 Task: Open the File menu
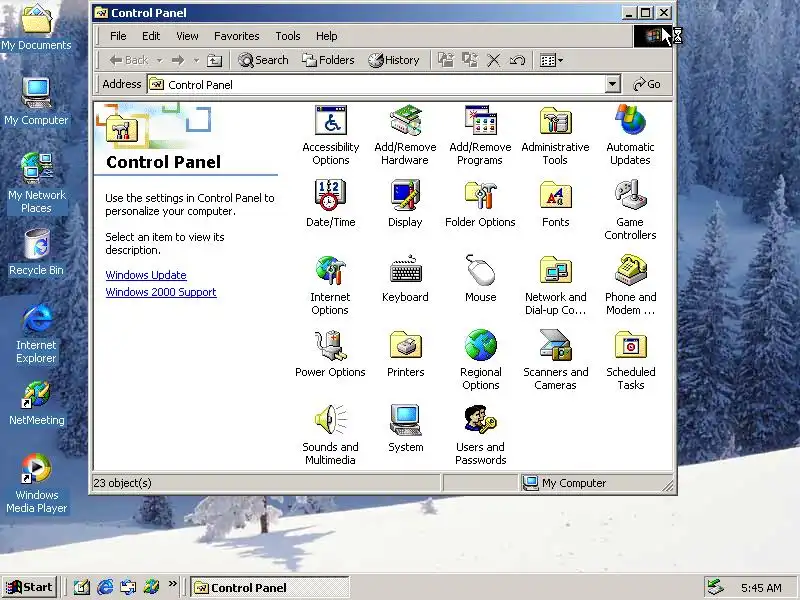[x=118, y=36]
